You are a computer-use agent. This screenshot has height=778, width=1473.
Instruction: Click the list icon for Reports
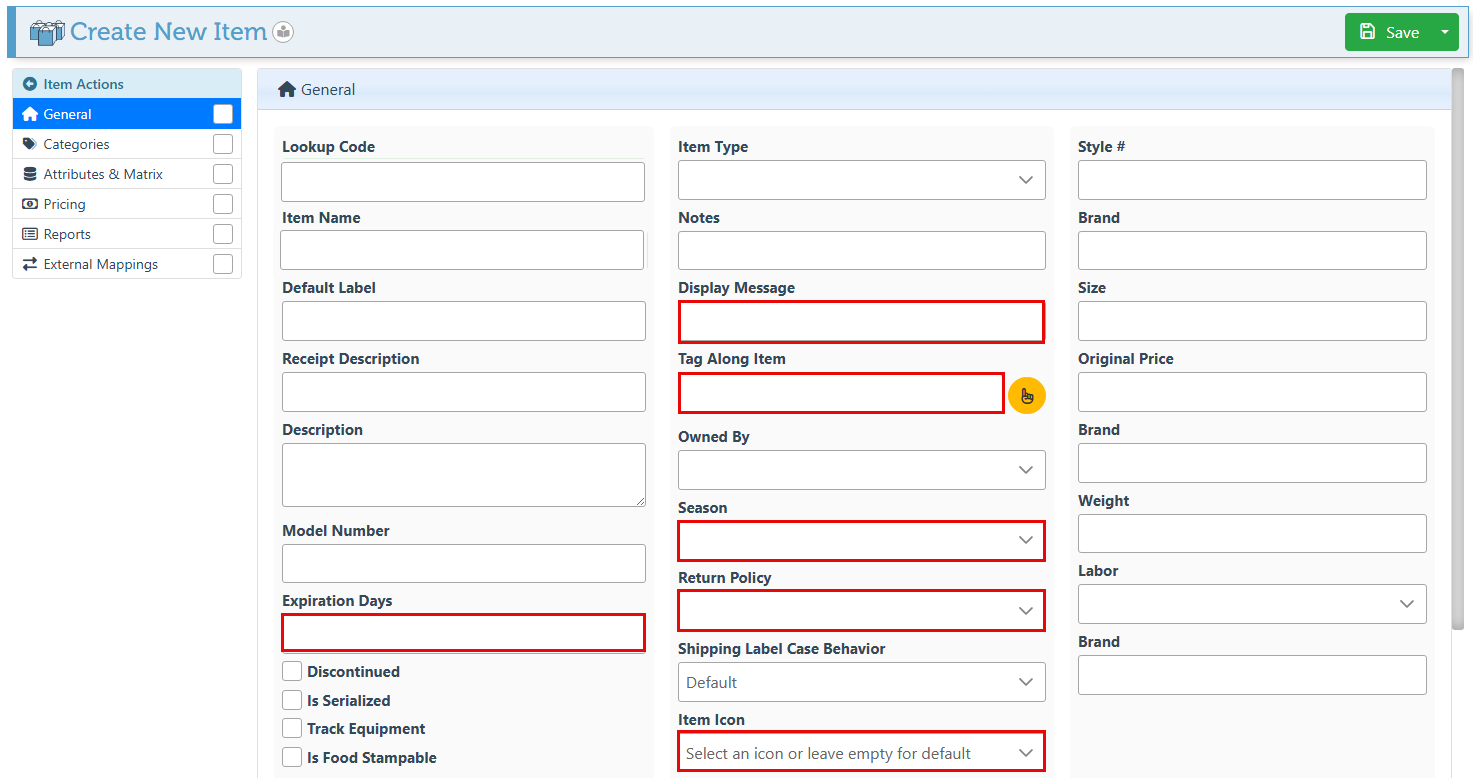click(29, 234)
